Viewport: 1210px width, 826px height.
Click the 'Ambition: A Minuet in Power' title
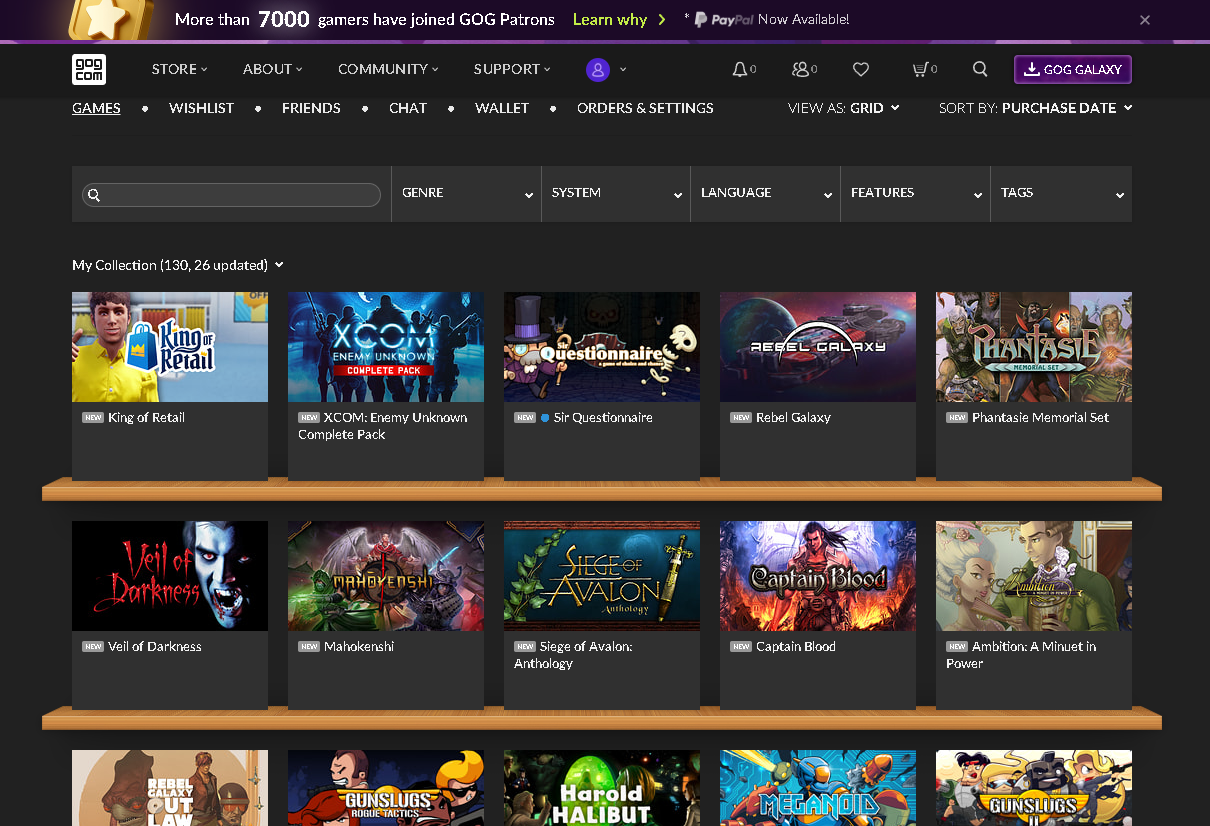[x=1021, y=655]
